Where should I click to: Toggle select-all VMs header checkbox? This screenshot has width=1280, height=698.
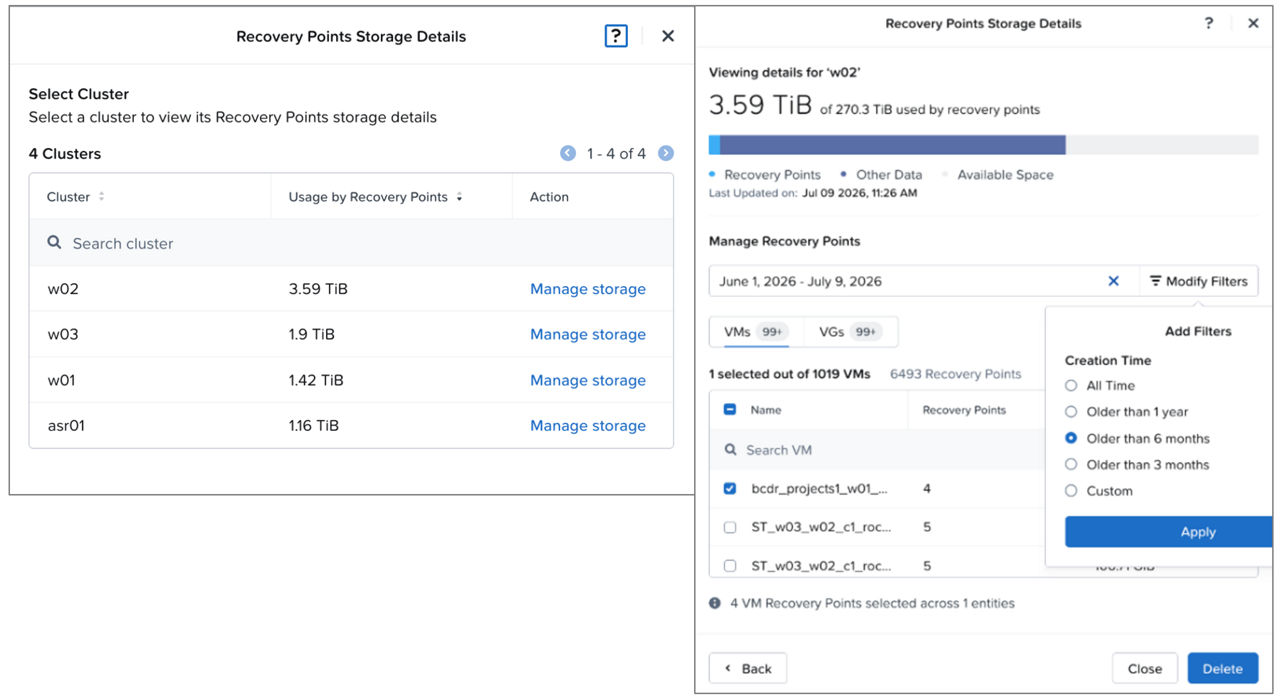tap(729, 410)
